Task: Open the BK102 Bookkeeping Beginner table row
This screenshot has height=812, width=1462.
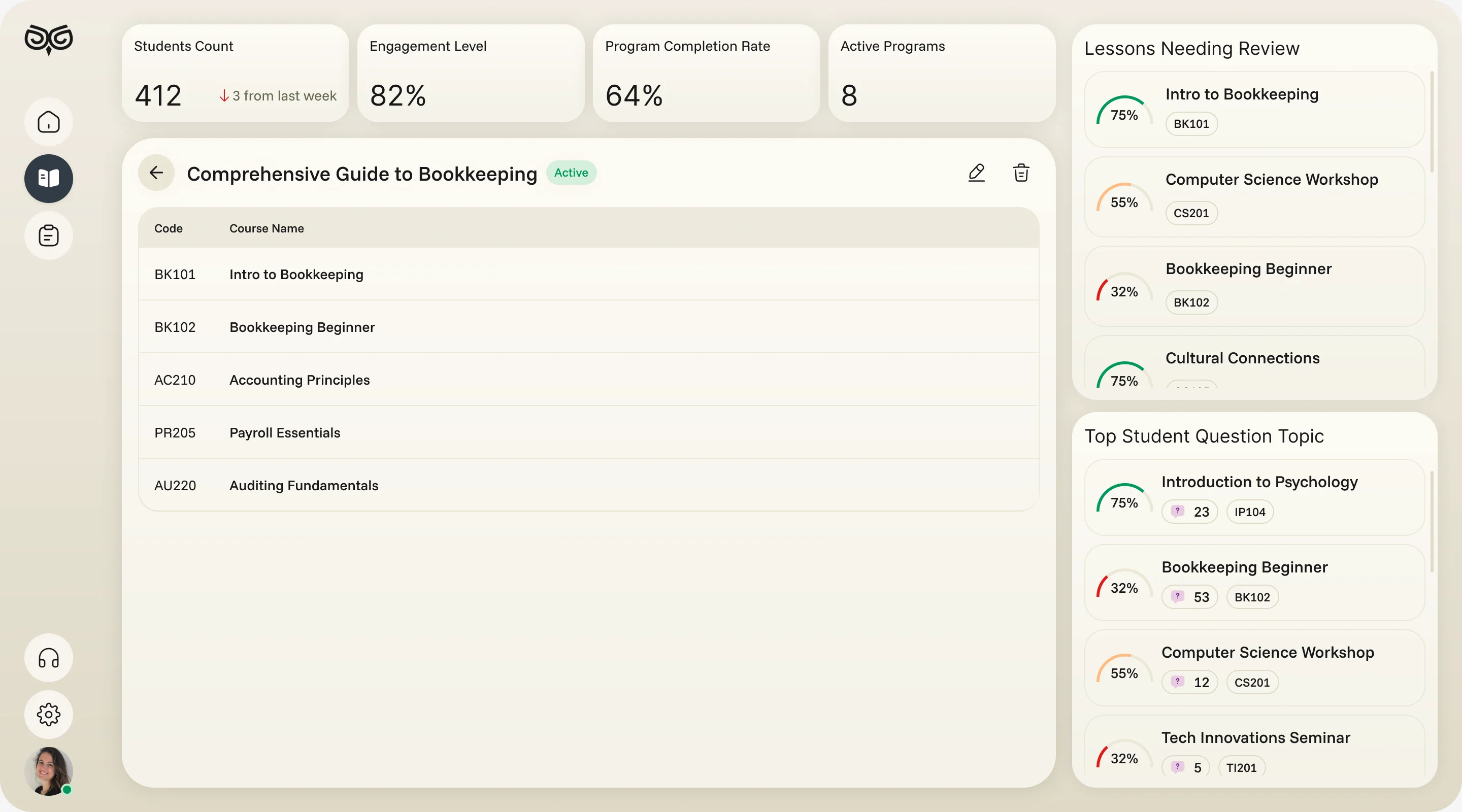Action: (588, 327)
